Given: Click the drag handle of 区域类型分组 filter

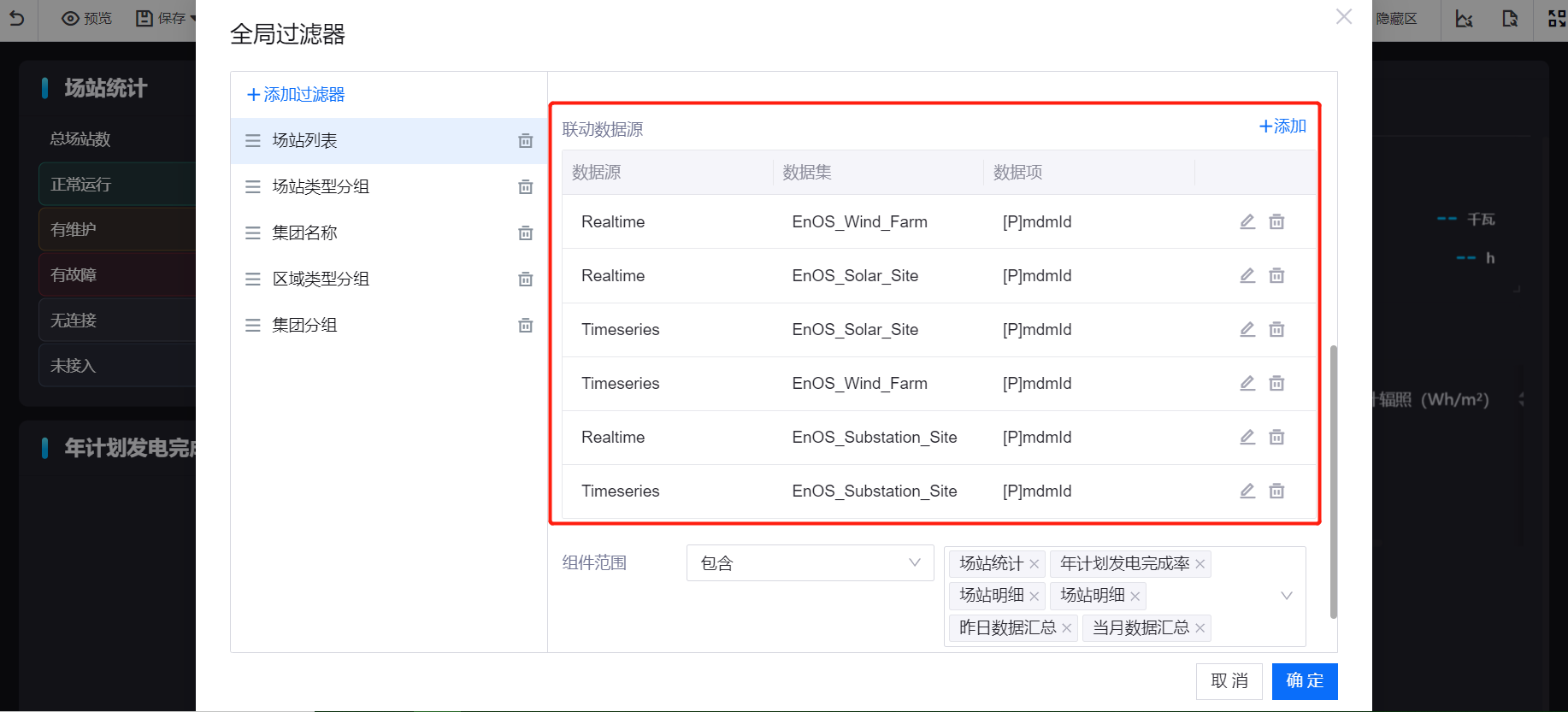Looking at the screenshot, I should click(253, 280).
